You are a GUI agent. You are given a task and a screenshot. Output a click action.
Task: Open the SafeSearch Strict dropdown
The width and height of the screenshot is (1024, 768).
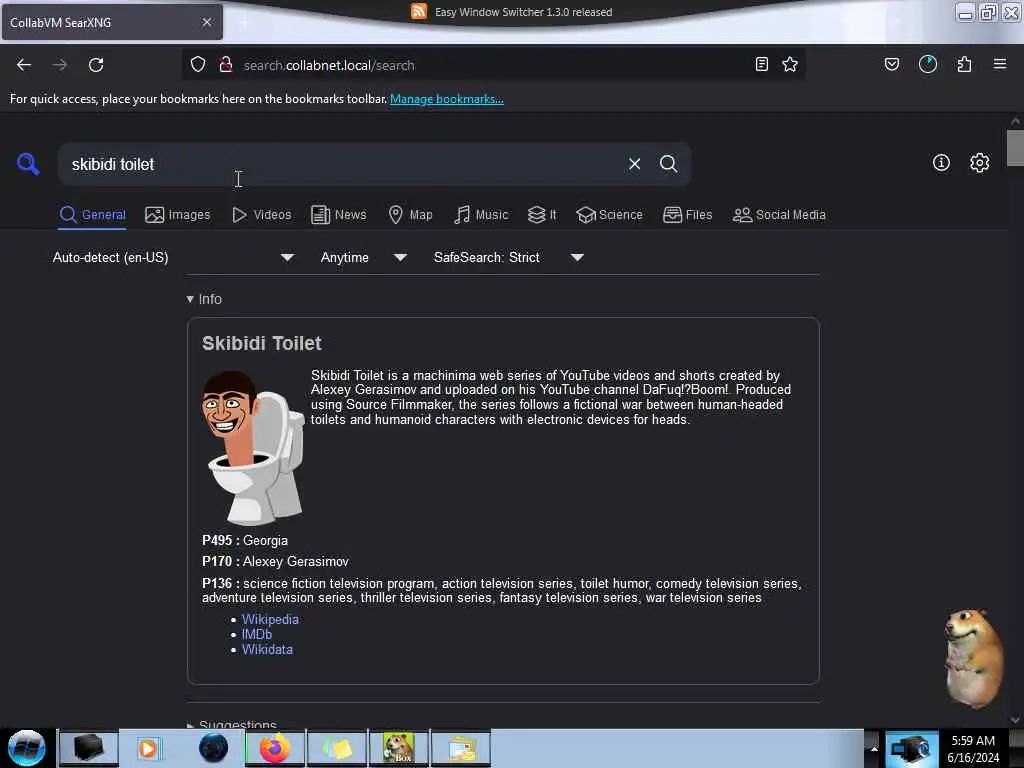point(508,257)
